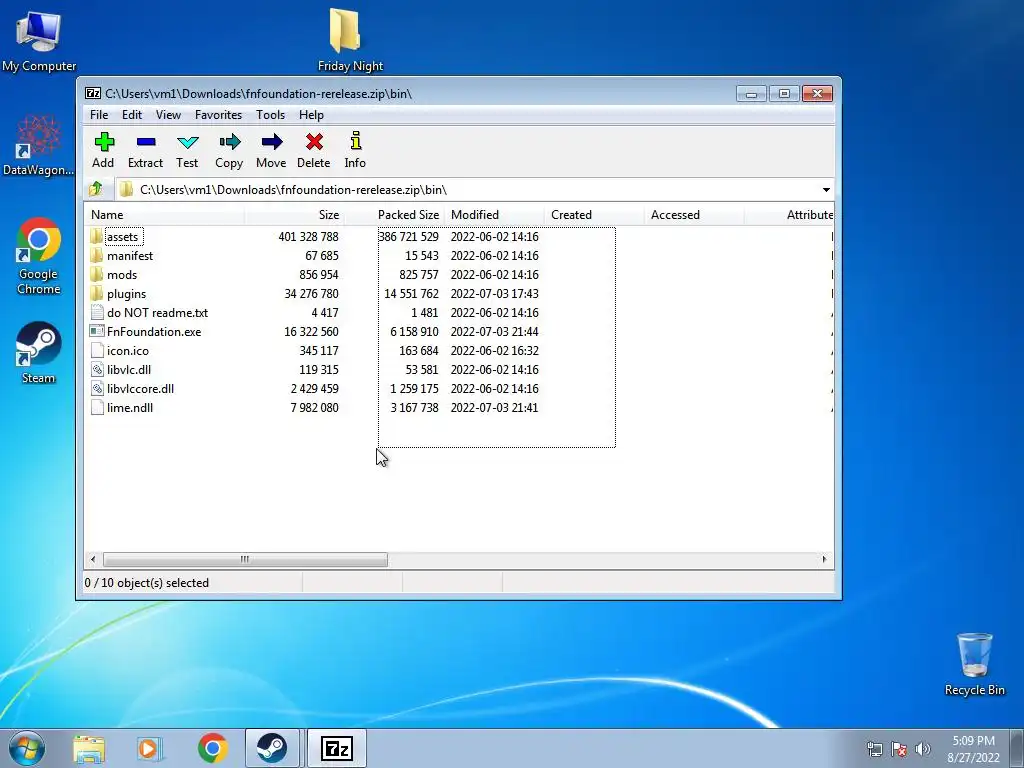The image size is (1024, 768).
Task: Click the Copy toolbar icon
Action: (x=229, y=142)
